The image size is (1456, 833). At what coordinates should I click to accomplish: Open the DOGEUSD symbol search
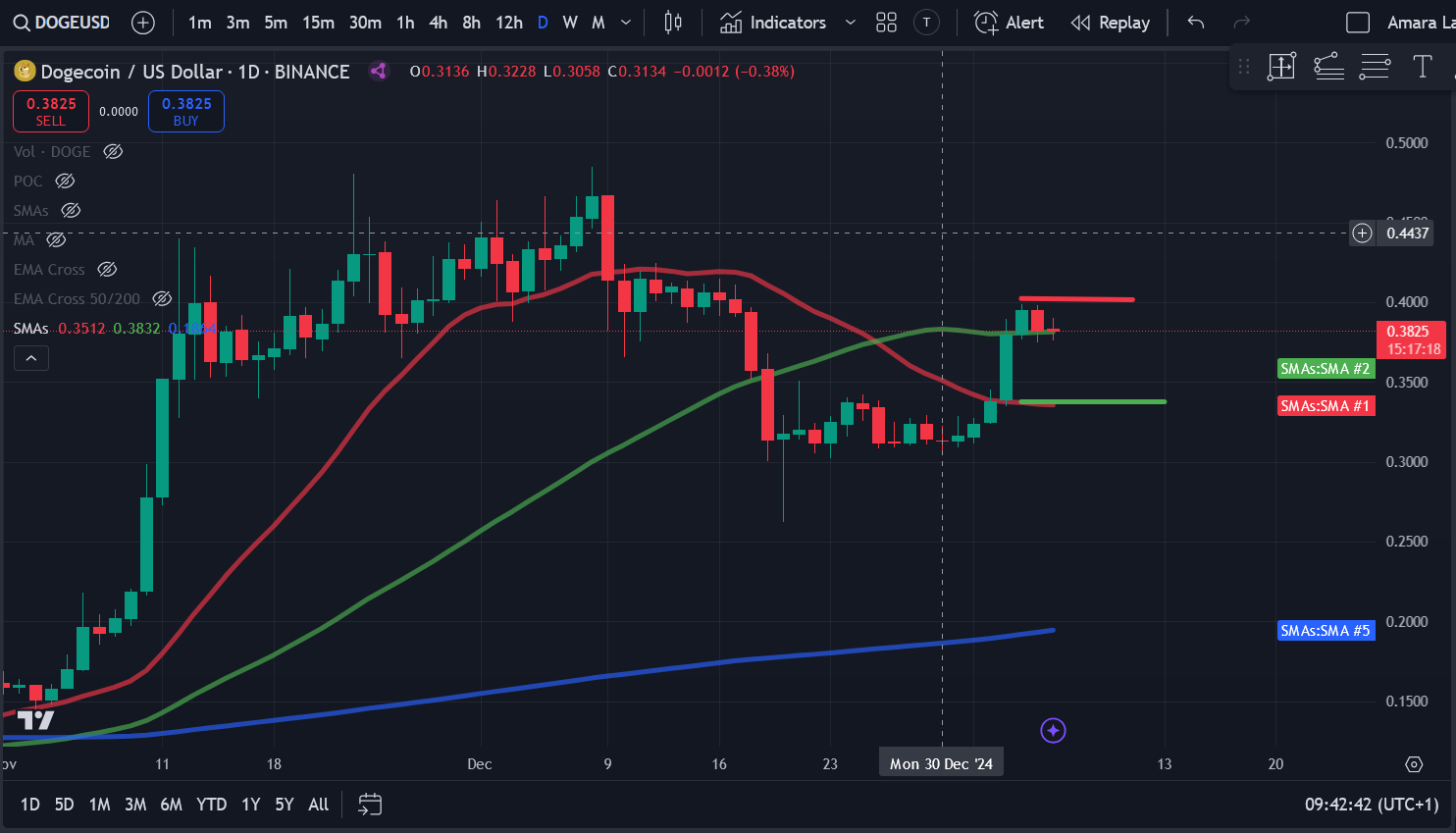[62, 23]
